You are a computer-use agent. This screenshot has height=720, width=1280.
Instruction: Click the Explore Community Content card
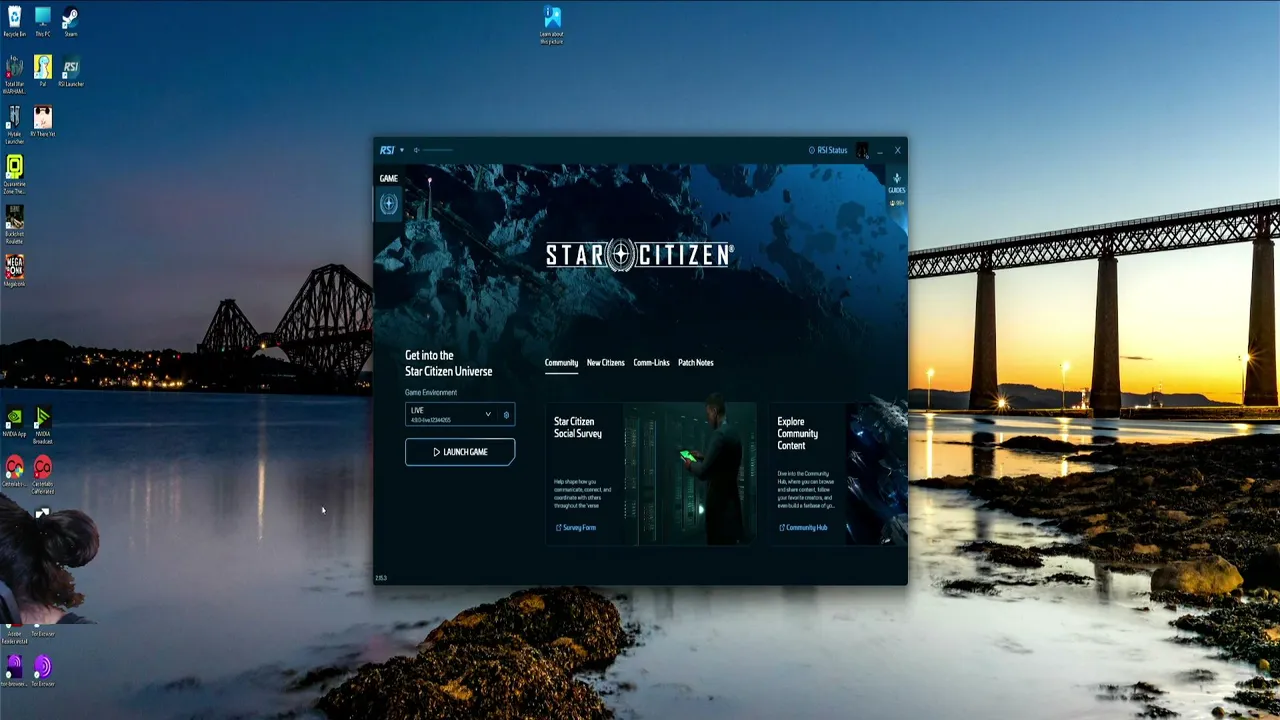(838, 474)
